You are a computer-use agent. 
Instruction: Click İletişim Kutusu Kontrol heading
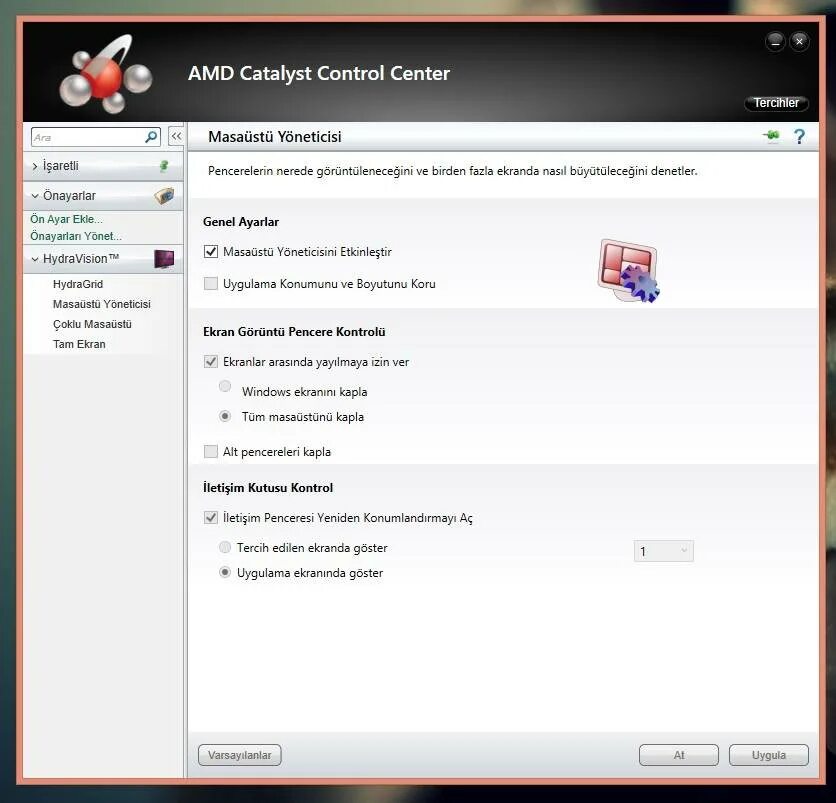[268, 488]
